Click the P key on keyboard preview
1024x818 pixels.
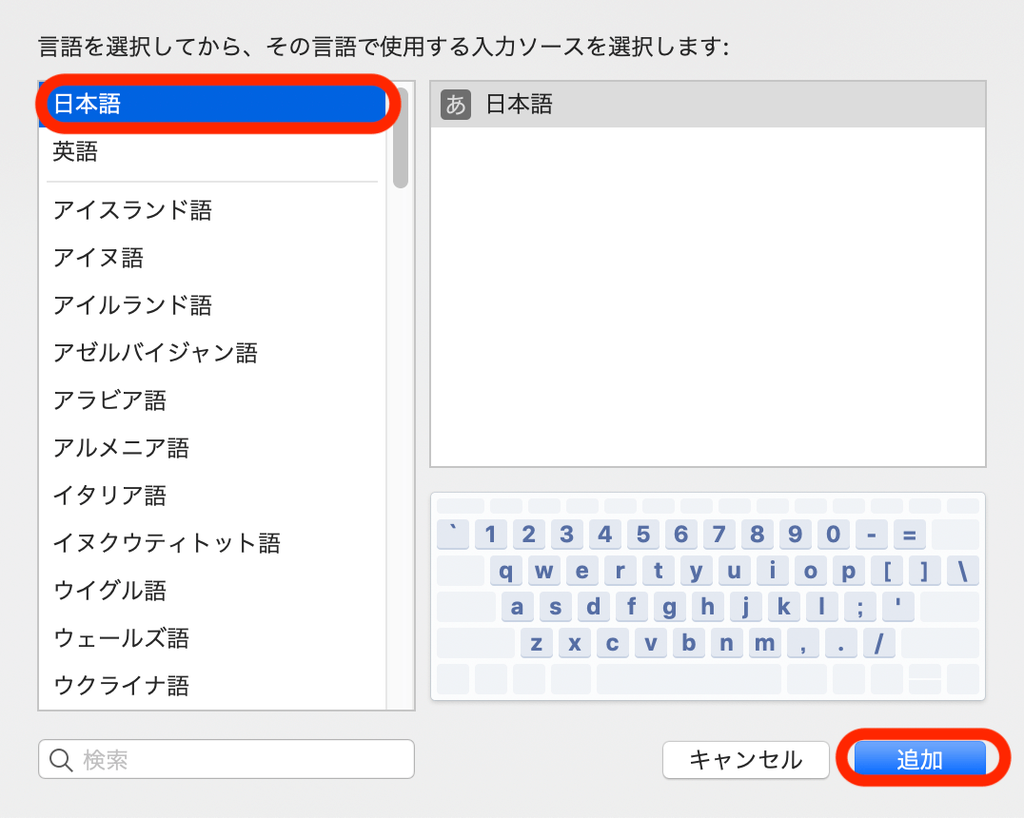(847, 570)
